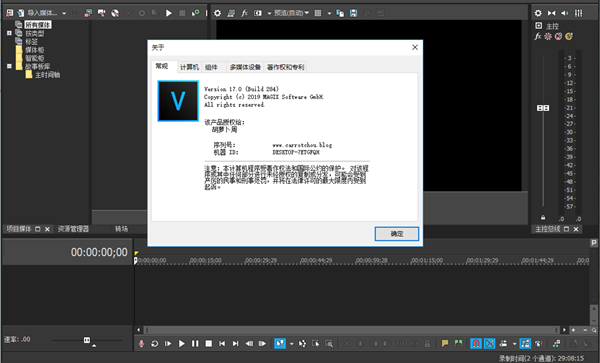Viewport: 600px width, 363px height.
Task: Open master bus automation settings icon
Action: (x=548, y=36)
